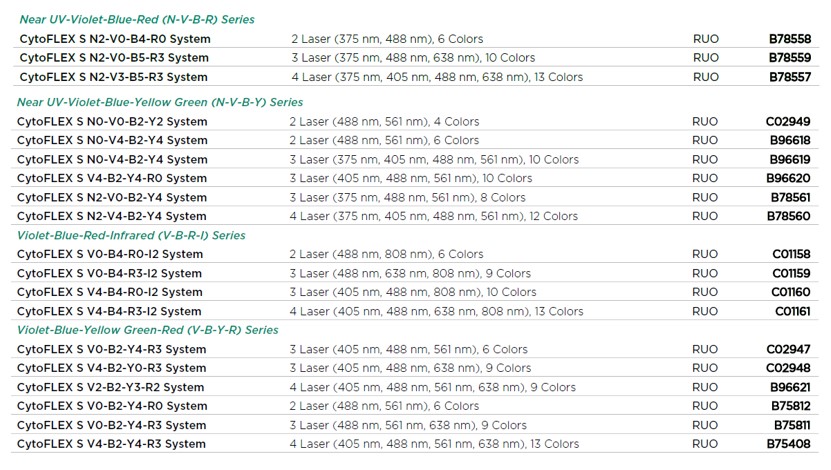Select CytoFLEX S V2-B2-Y3-R2 System
This screenshot has height=470, width=831.
click(111, 387)
